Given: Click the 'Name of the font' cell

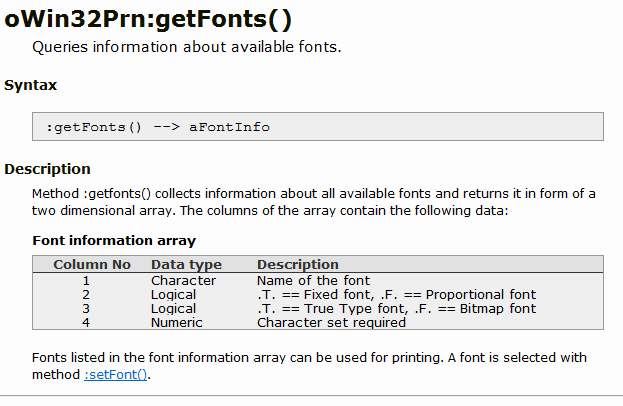Looking at the screenshot, I should coord(313,280).
